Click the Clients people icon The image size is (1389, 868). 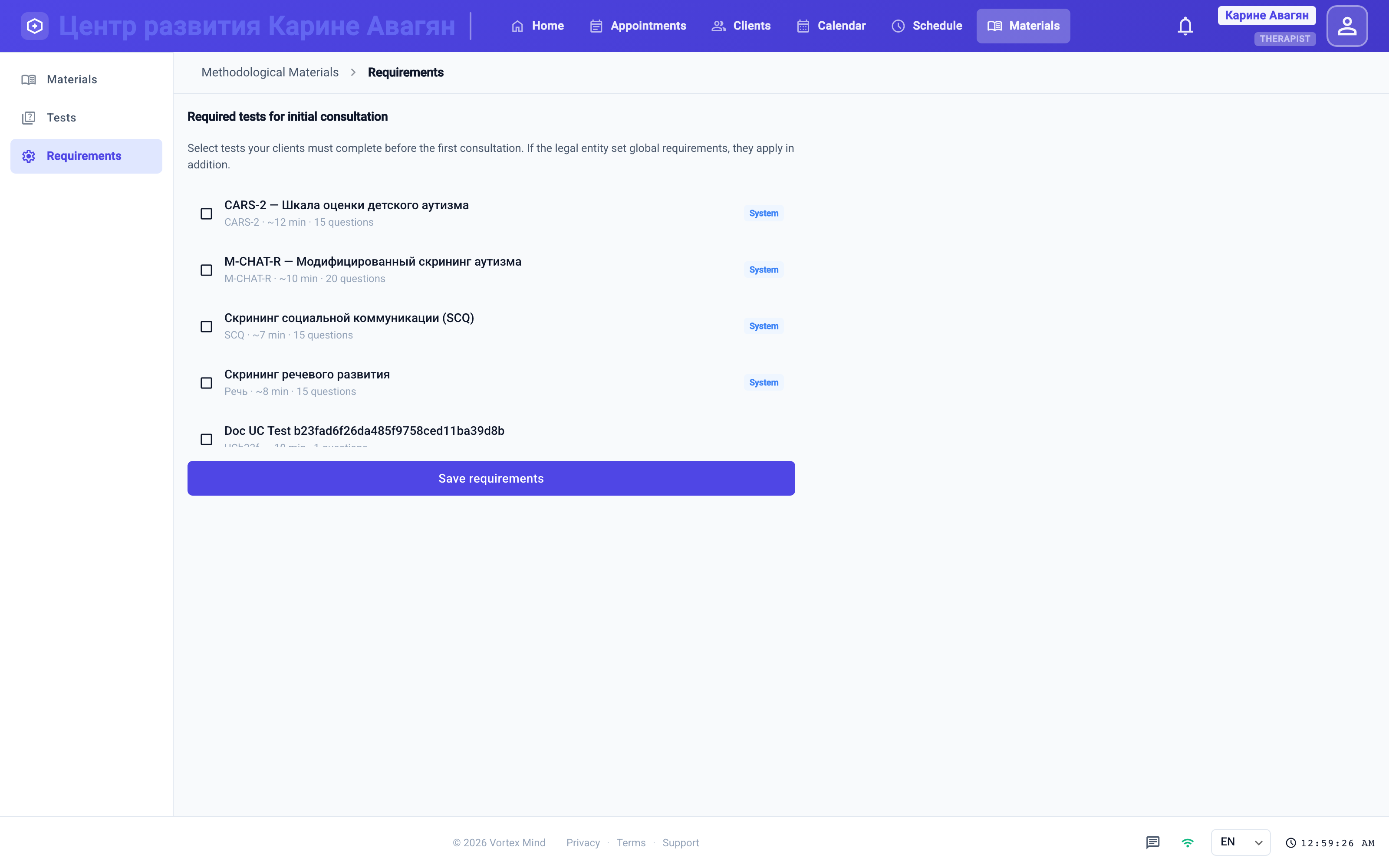click(x=719, y=26)
